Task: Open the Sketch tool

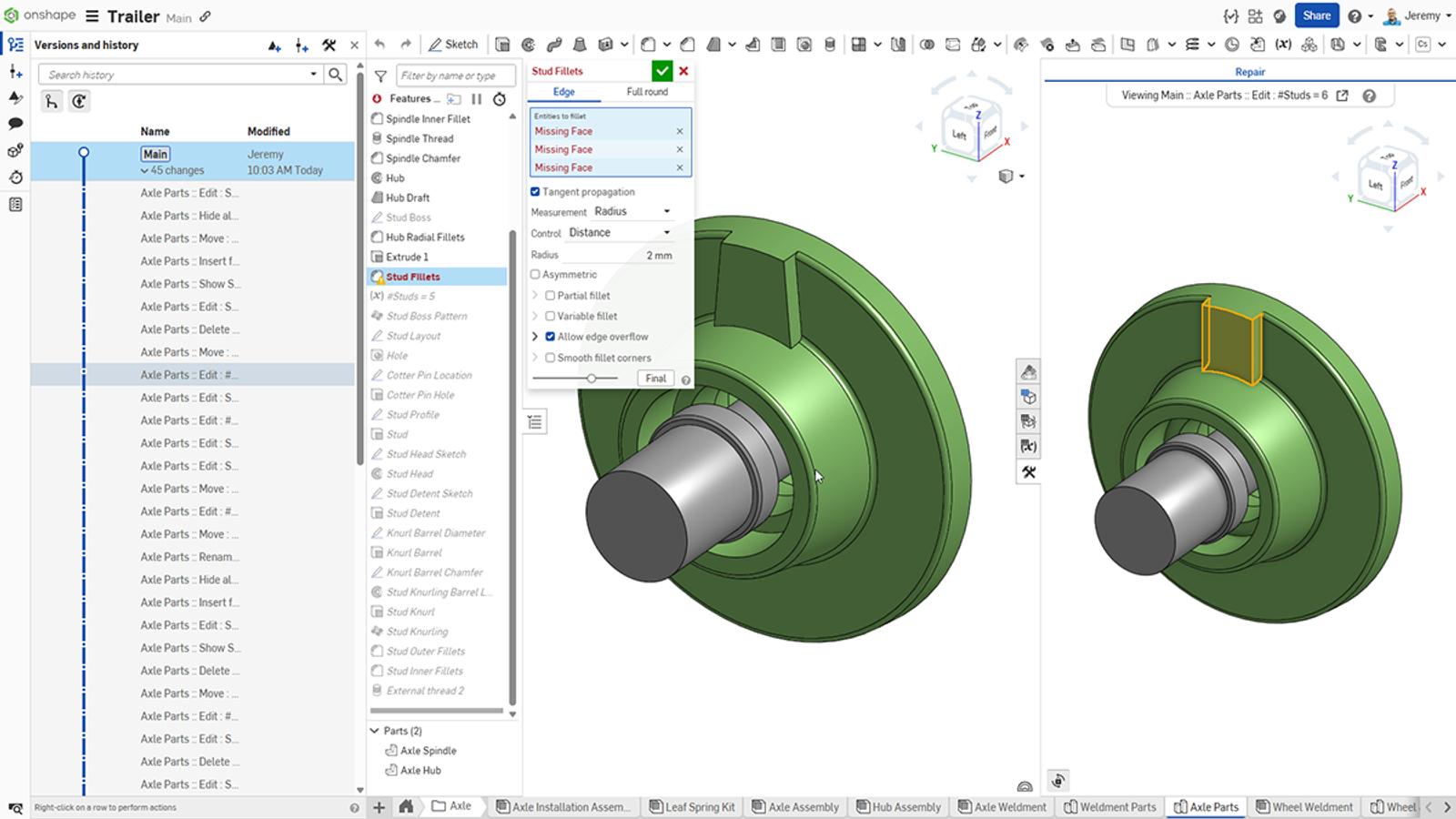Action: point(455,44)
